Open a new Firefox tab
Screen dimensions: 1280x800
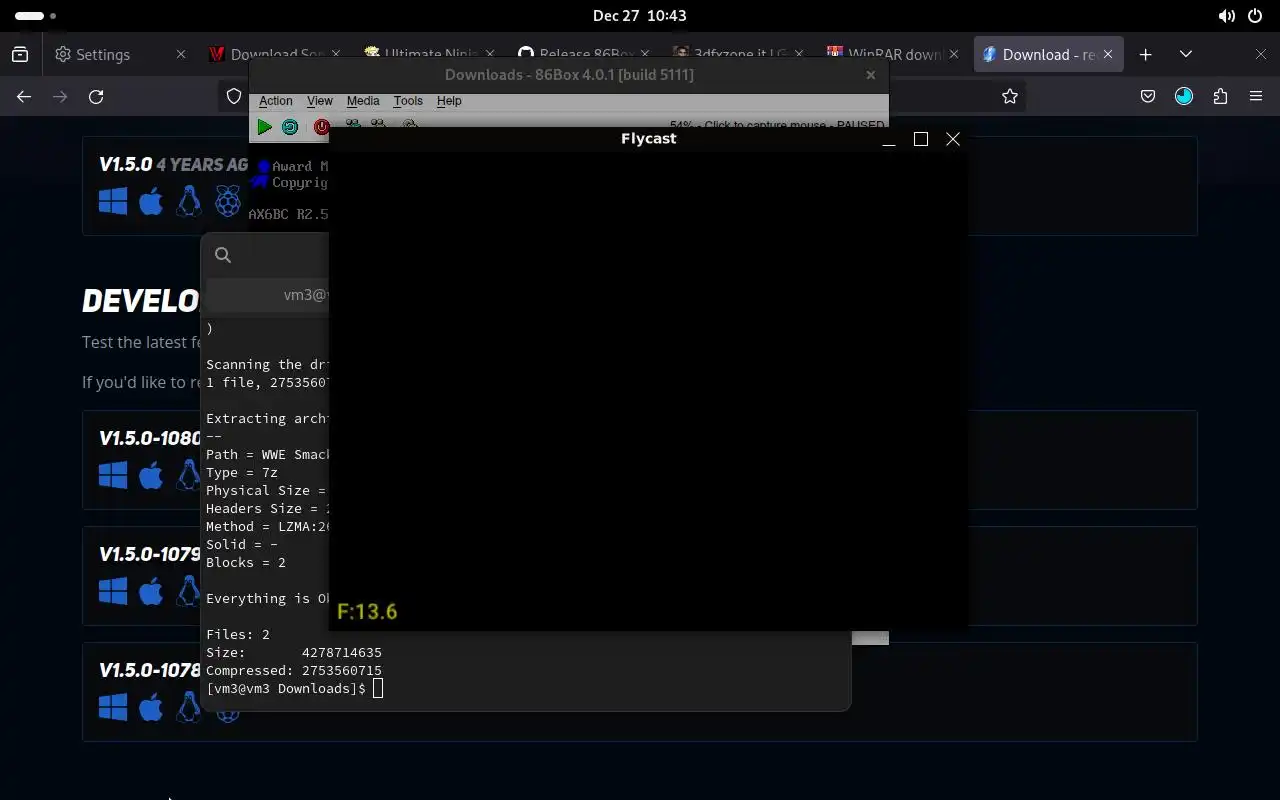(x=1146, y=54)
